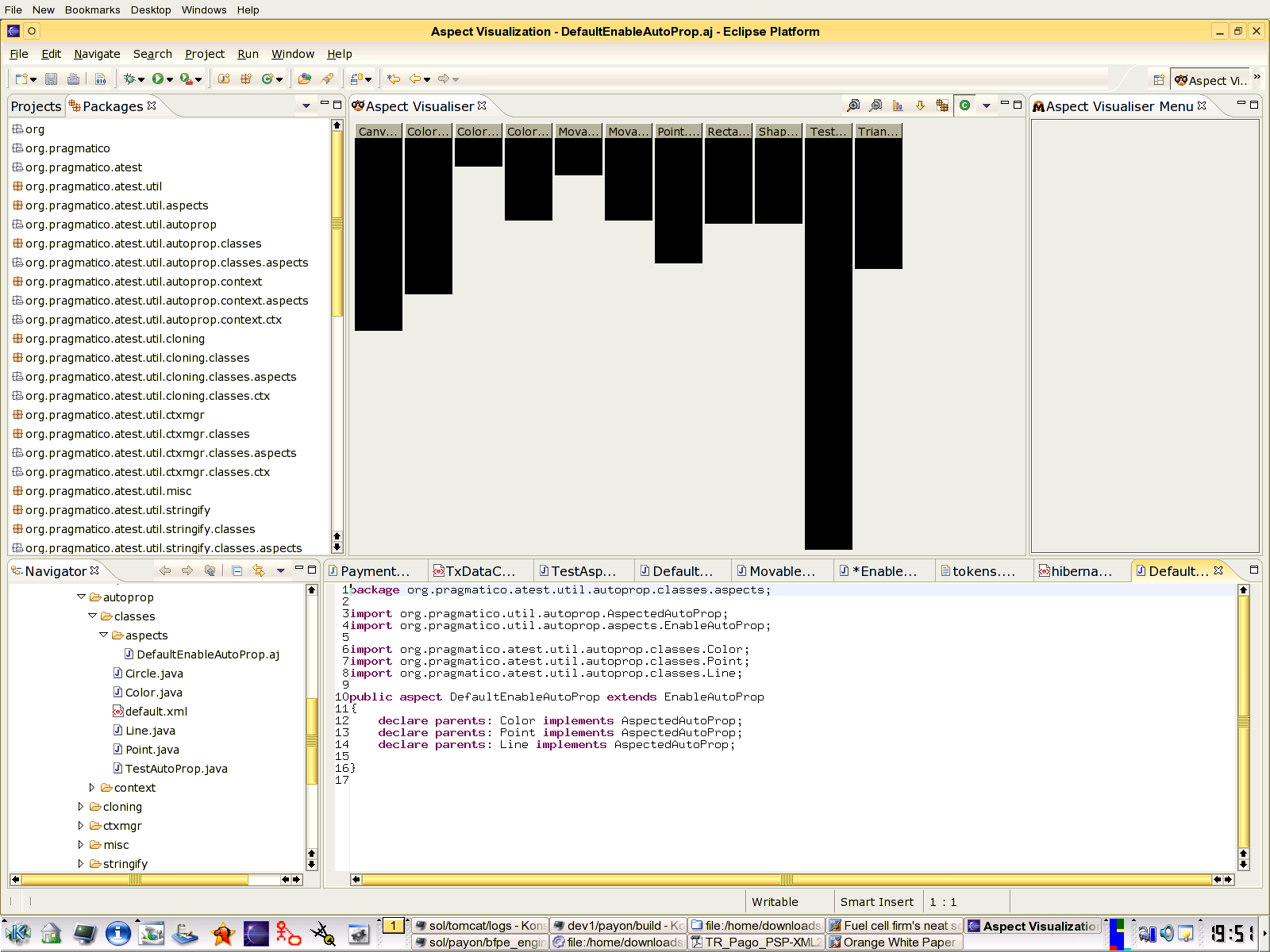Click the Debug bug icon
The height and width of the screenshot is (952, 1270).
(x=129, y=79)
